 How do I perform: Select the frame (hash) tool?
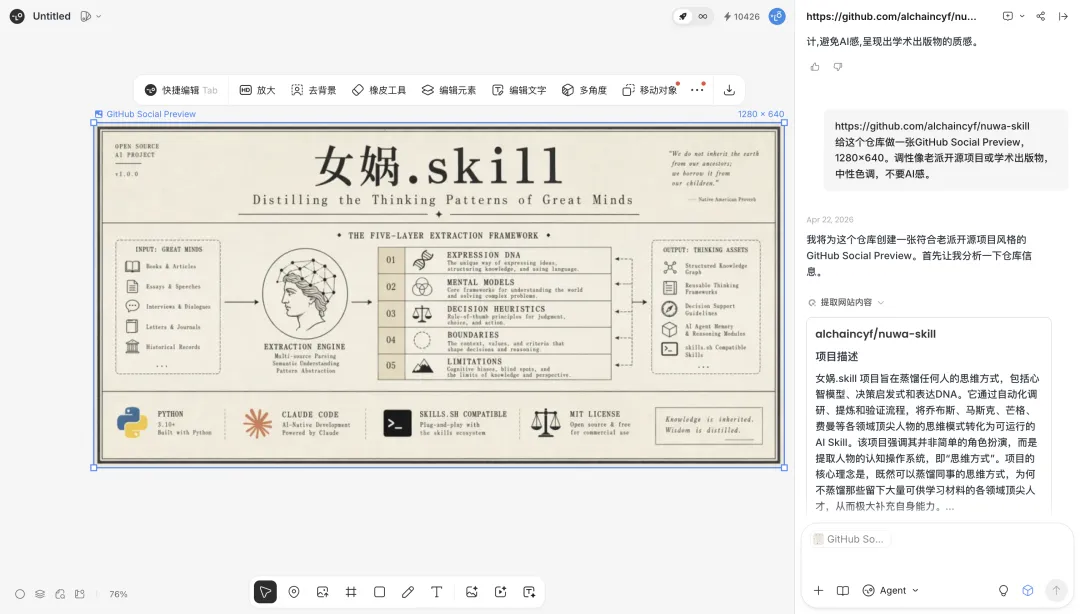click(x=351, y=592)
